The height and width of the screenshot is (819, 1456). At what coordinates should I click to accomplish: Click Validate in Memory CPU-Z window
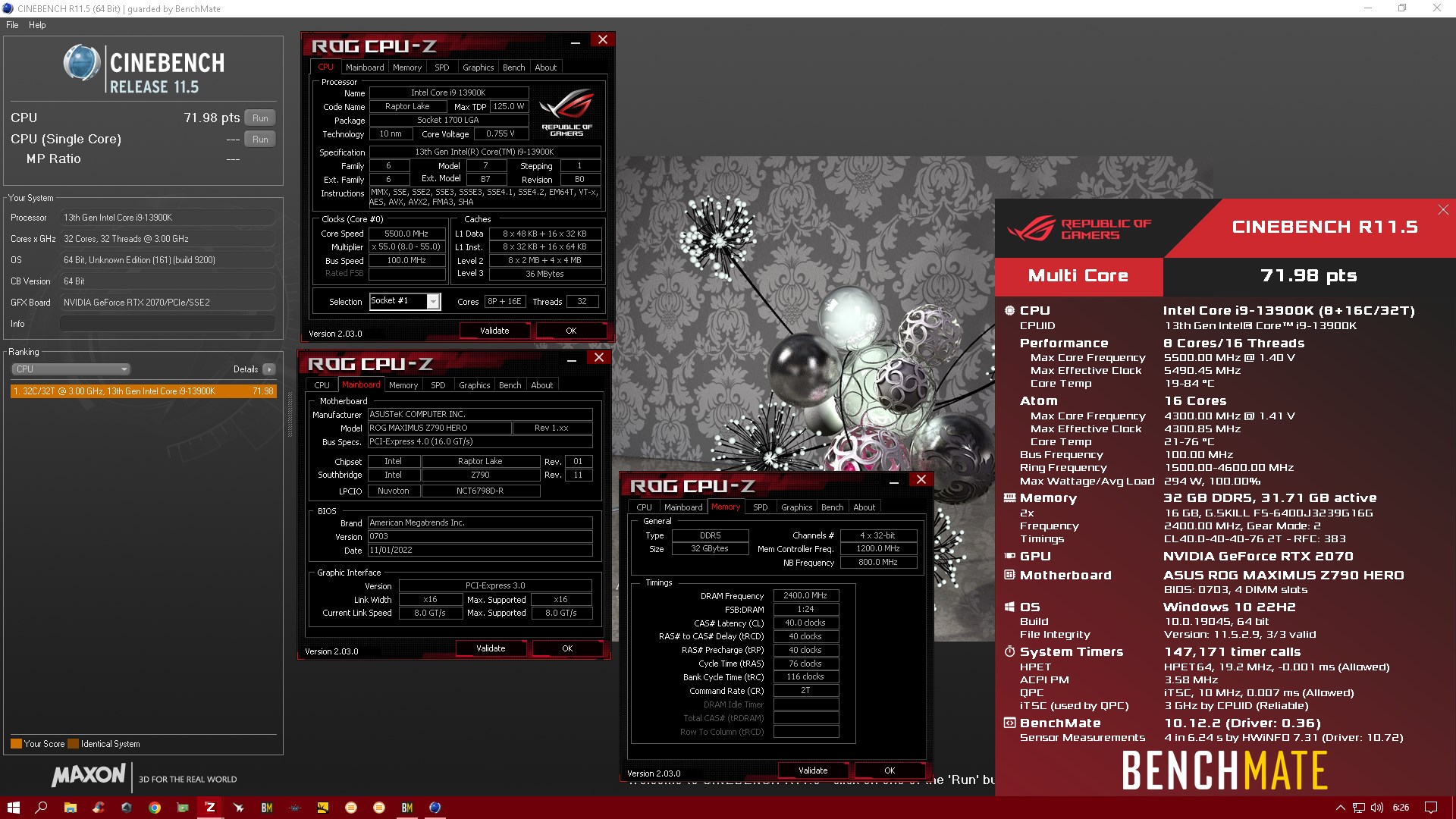[813, 770]
